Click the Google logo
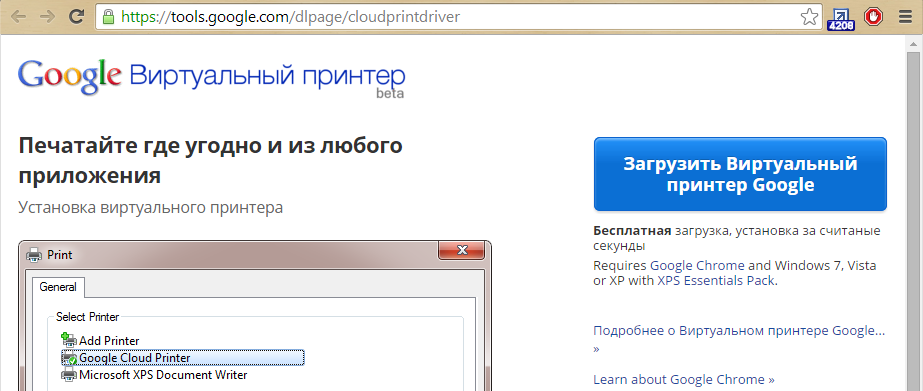This screenshot has width=923, height=391. (69, 77)
